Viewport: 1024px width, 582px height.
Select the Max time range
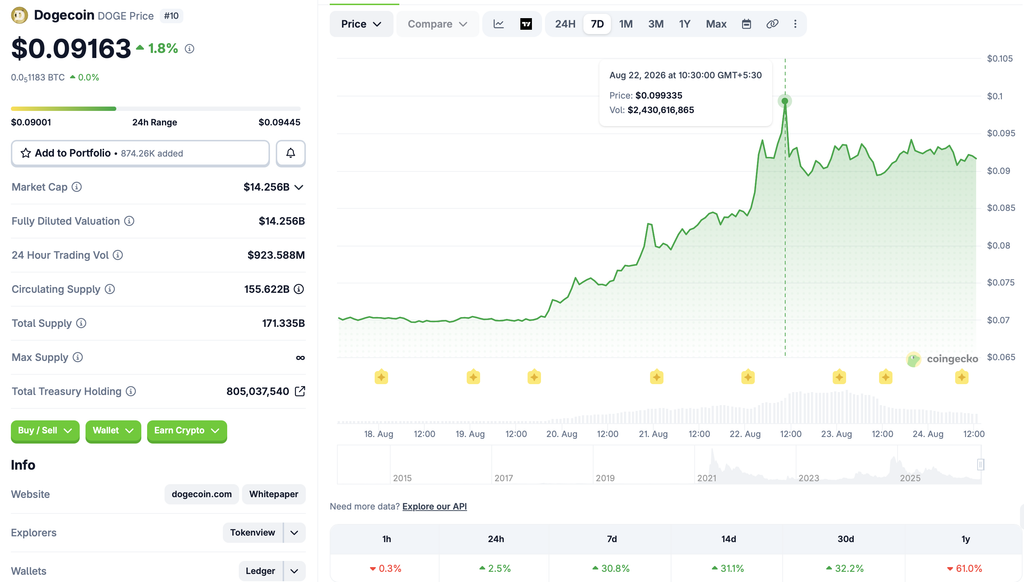click(x=716, y=24)
